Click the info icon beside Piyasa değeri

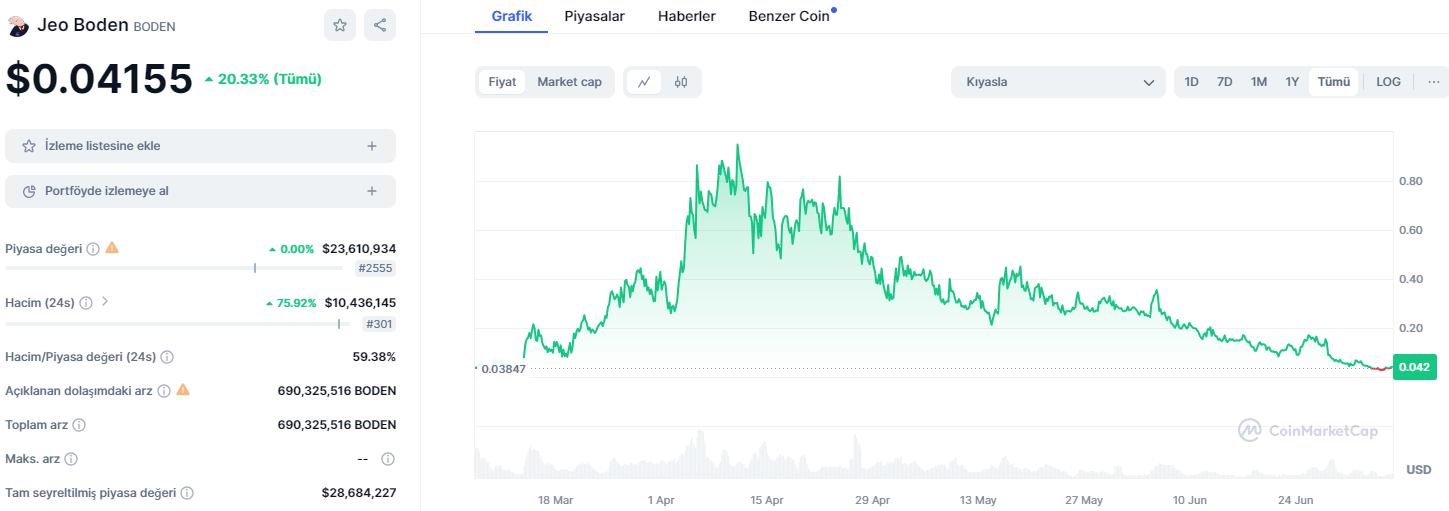92,248
